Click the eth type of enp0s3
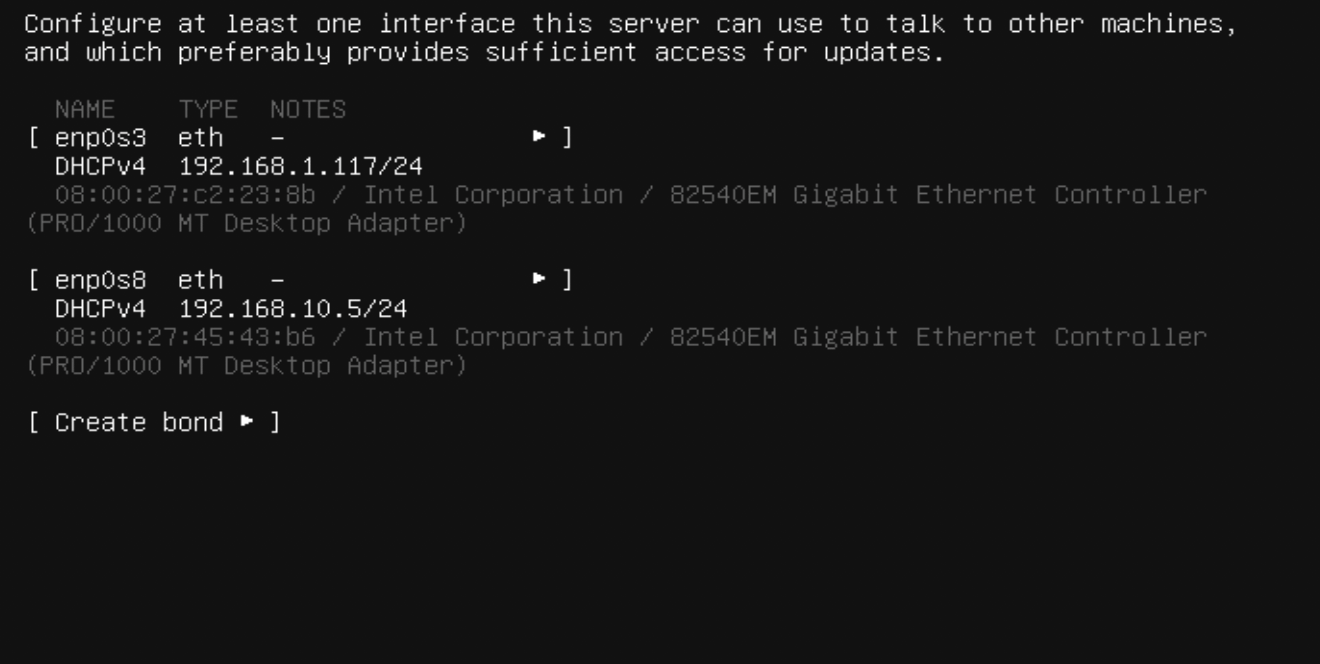 pos(201,138)
